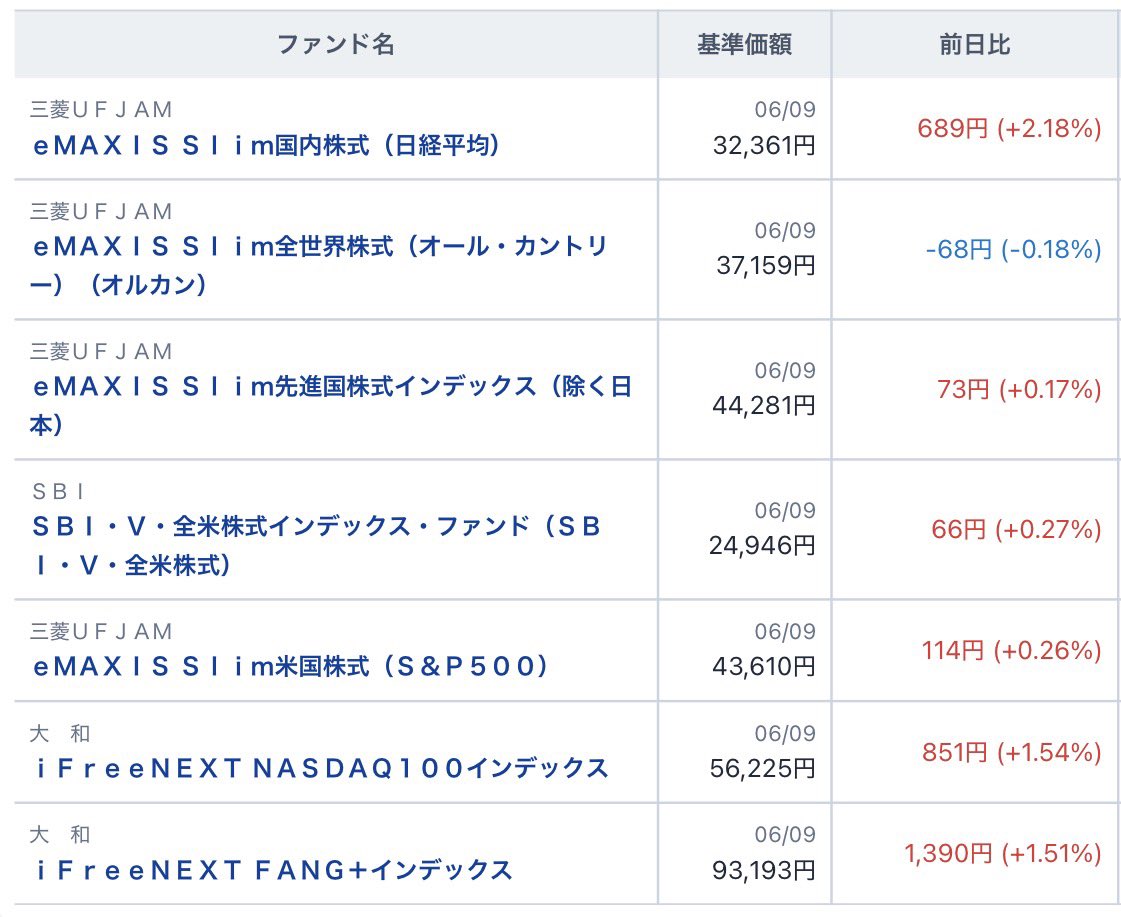Screen dimensions: 1121x917
Task: Open eMAXIS Slim先進国株式インデックス fund link
Action: [330, 405]
